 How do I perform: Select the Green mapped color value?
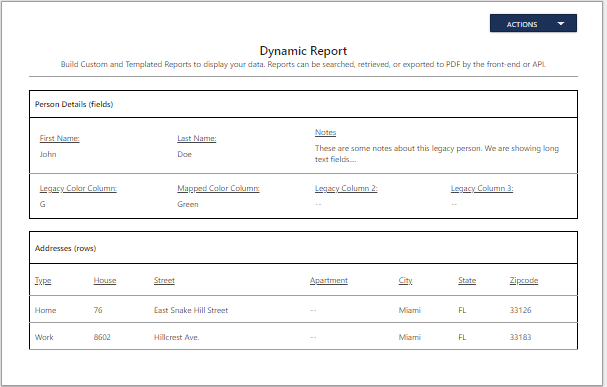[x=188, y=204]
